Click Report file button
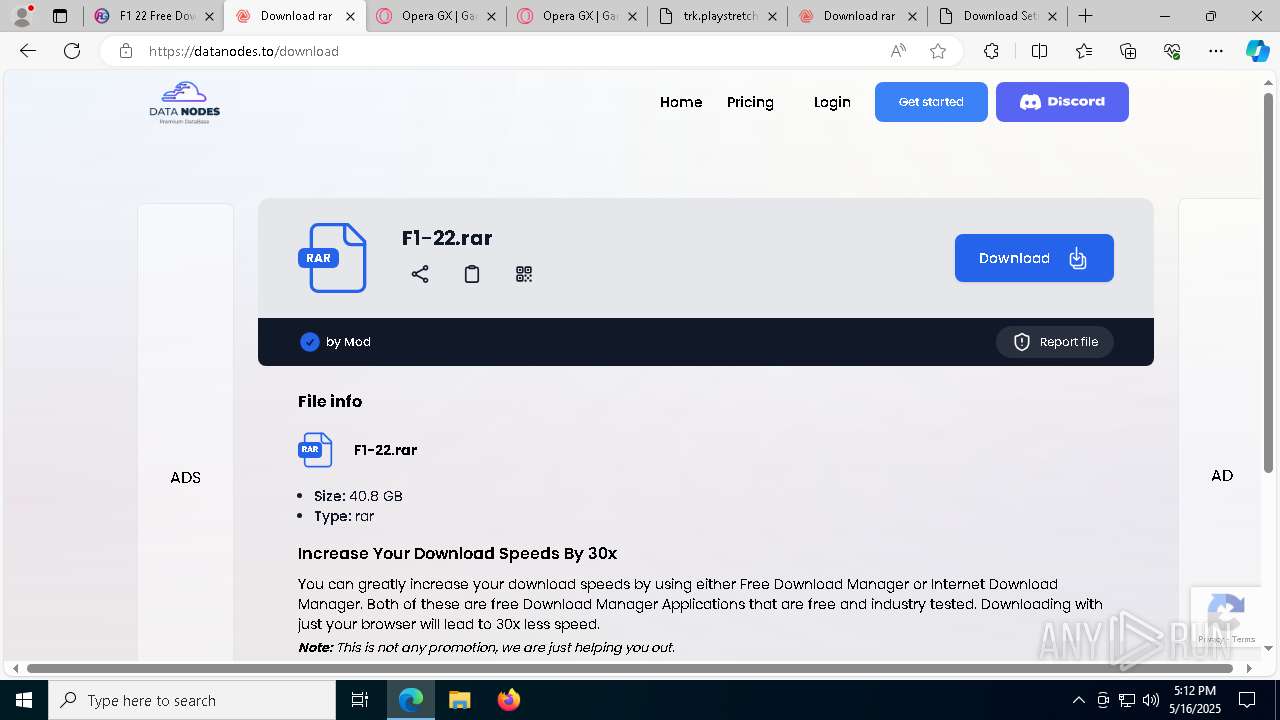The width and height of the screenshot is (1280, 720). pyautogui.click(x=1055, y=342)
